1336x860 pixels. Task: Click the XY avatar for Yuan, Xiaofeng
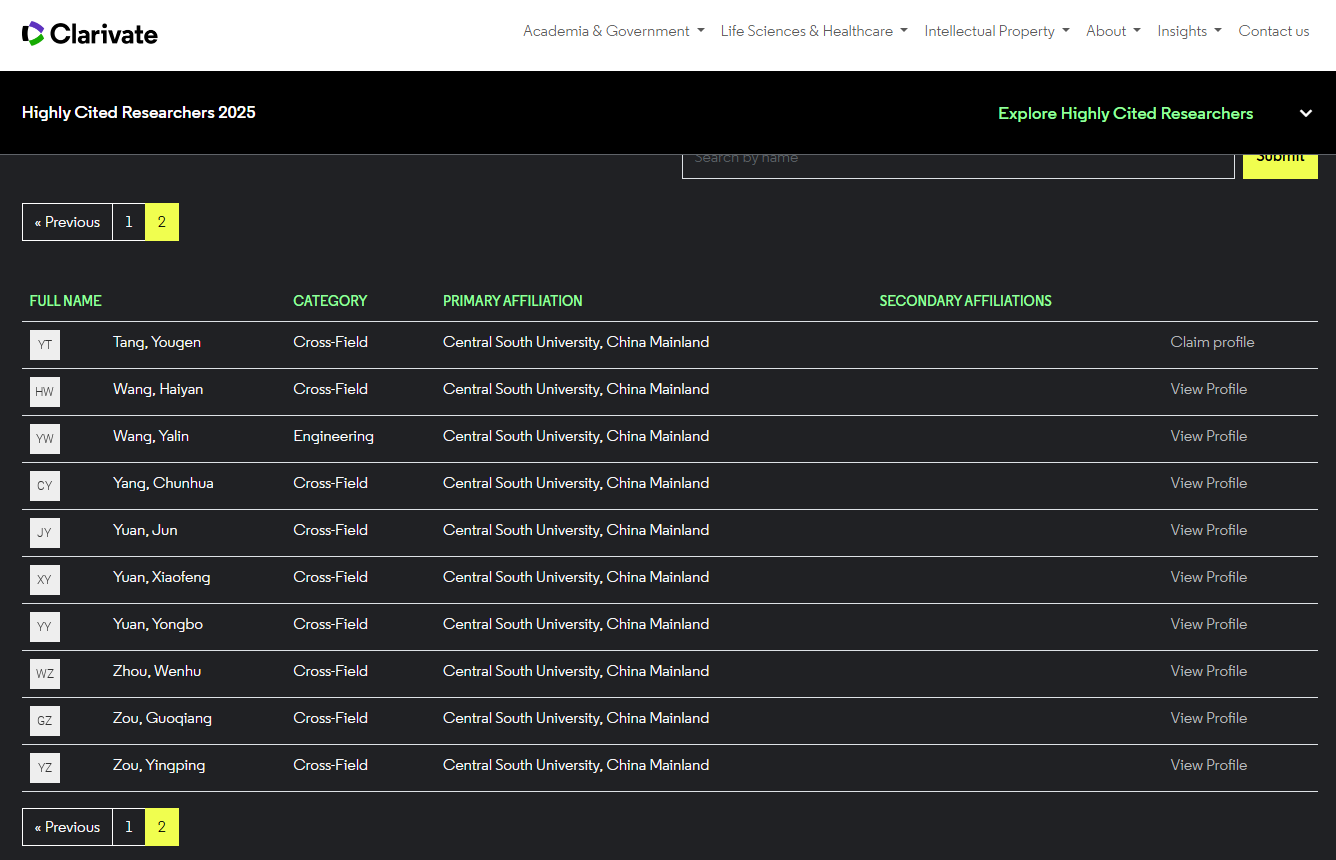(45, 580)
